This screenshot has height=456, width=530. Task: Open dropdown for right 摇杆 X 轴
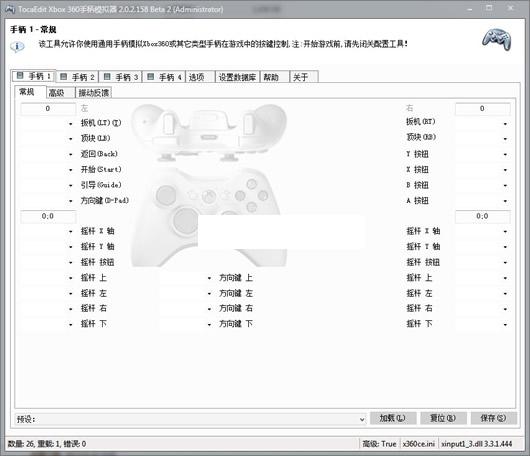505,232
